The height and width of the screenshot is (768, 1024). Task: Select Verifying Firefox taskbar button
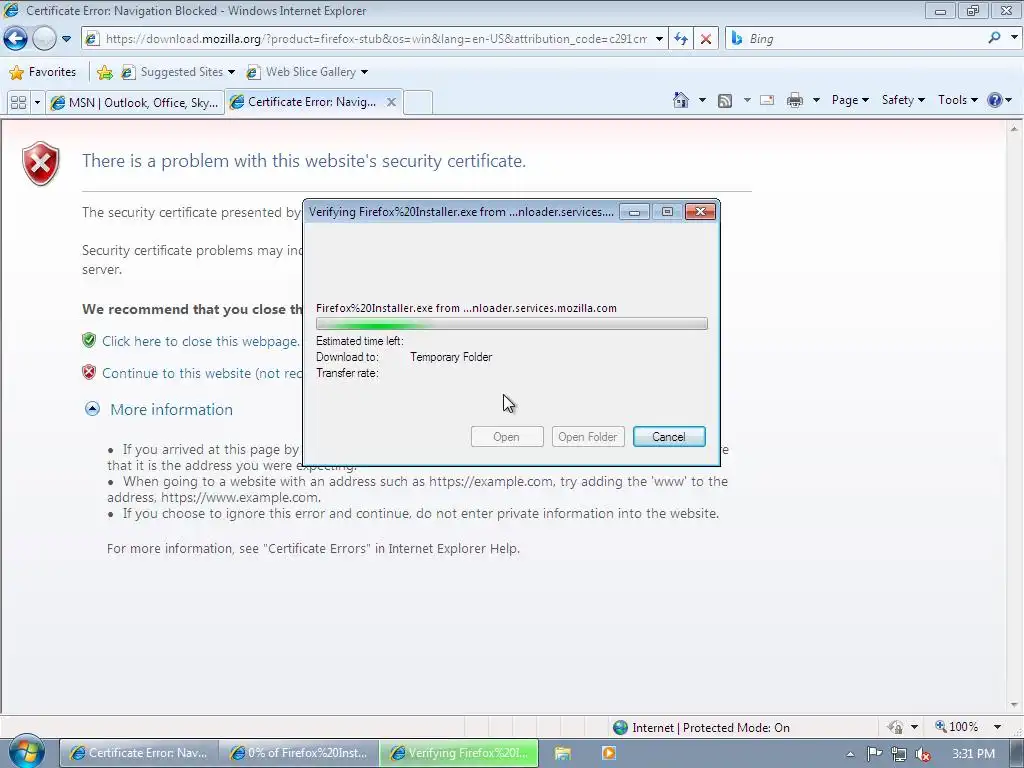[x=458, y=753]
